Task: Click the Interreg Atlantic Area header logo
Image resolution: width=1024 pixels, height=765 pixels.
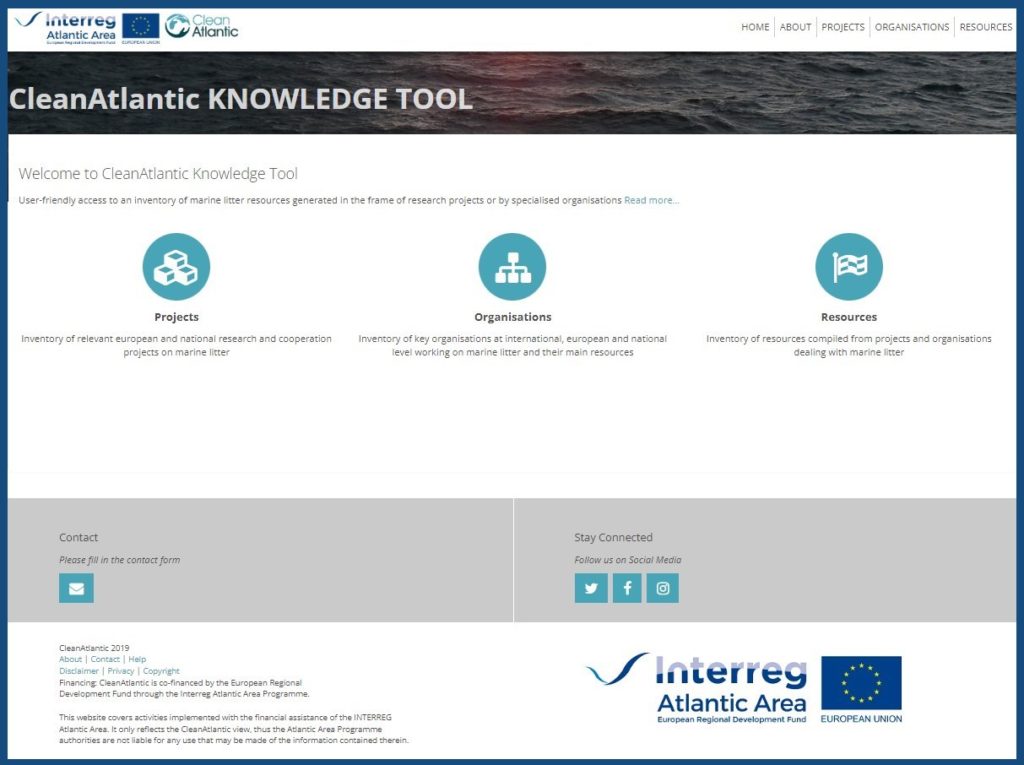Action: click(x=66, y=27)
